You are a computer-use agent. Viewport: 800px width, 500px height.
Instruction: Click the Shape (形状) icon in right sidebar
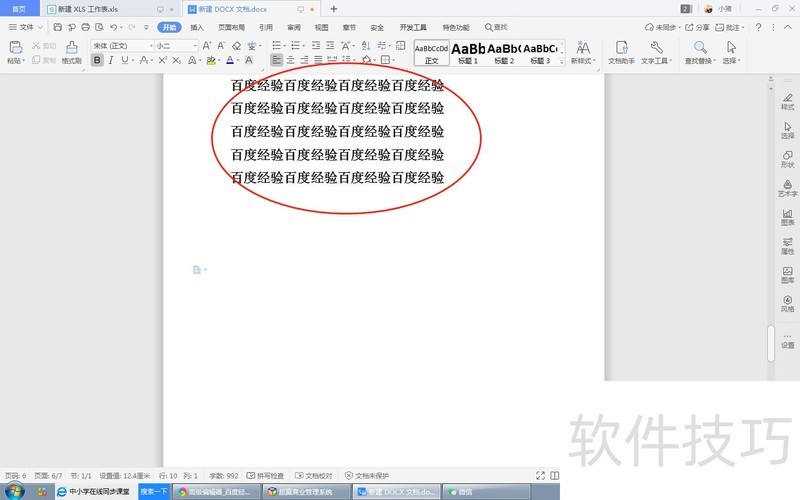pyautogui.click(x=787, y=159)
